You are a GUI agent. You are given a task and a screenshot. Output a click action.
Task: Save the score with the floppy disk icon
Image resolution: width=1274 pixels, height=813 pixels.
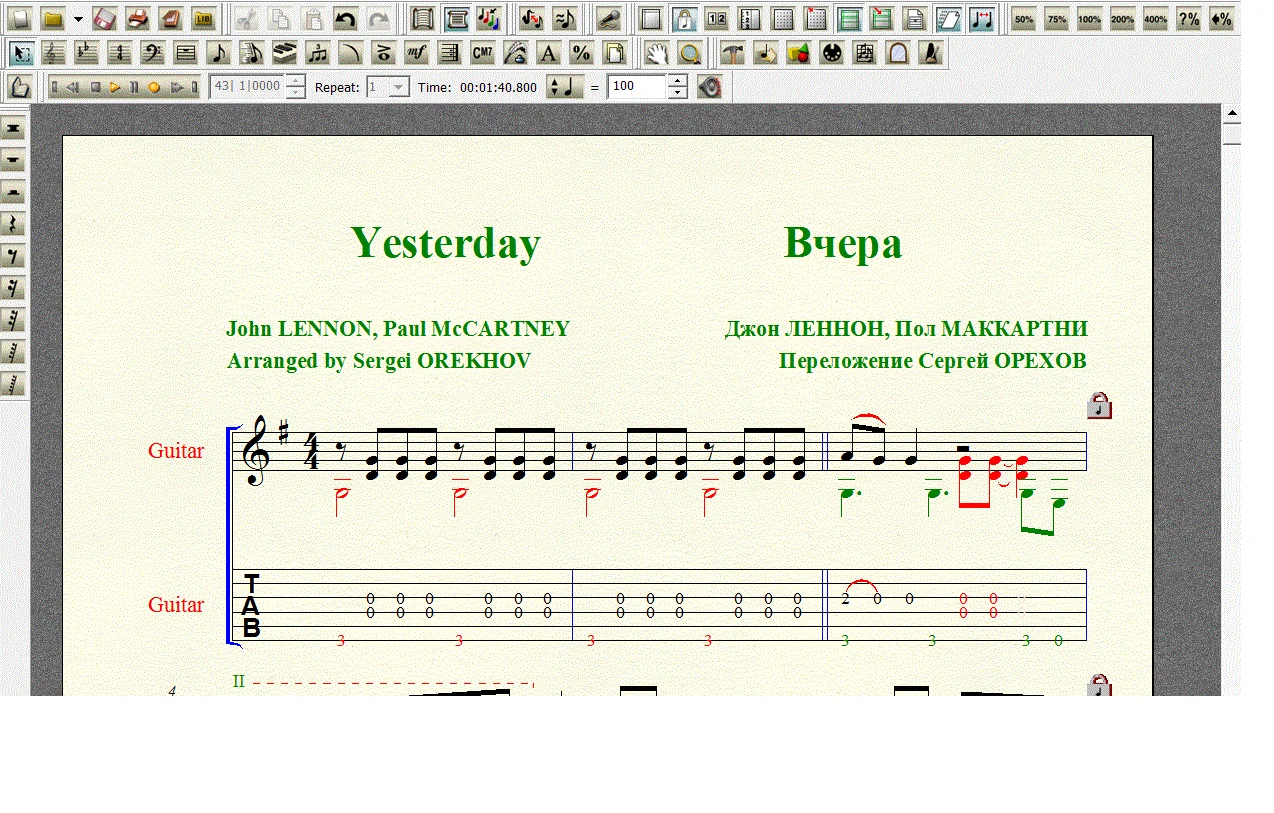[105, 18]
